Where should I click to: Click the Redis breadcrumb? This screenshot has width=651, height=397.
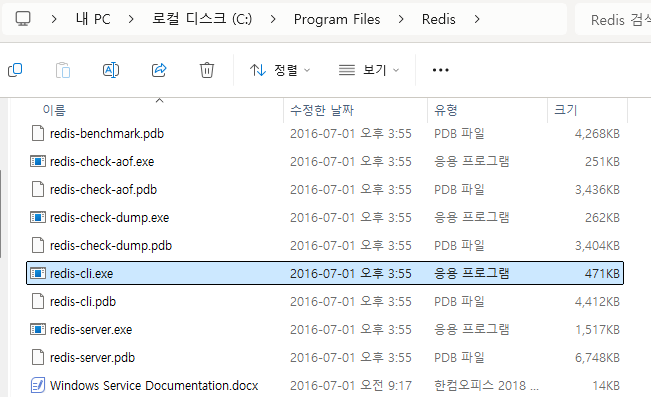coord(438,19)
